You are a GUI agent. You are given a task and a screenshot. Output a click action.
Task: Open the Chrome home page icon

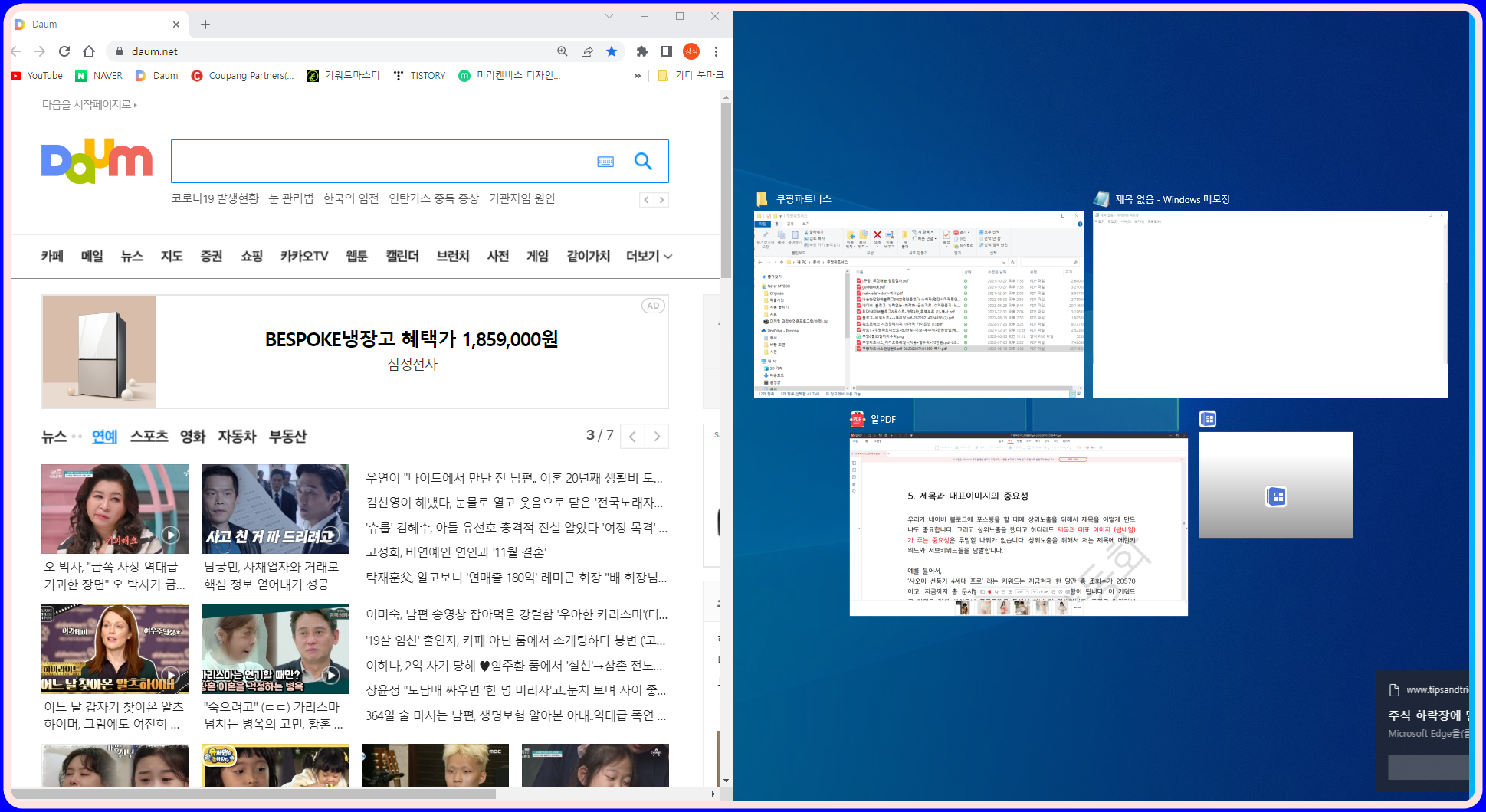click(89, 51)
